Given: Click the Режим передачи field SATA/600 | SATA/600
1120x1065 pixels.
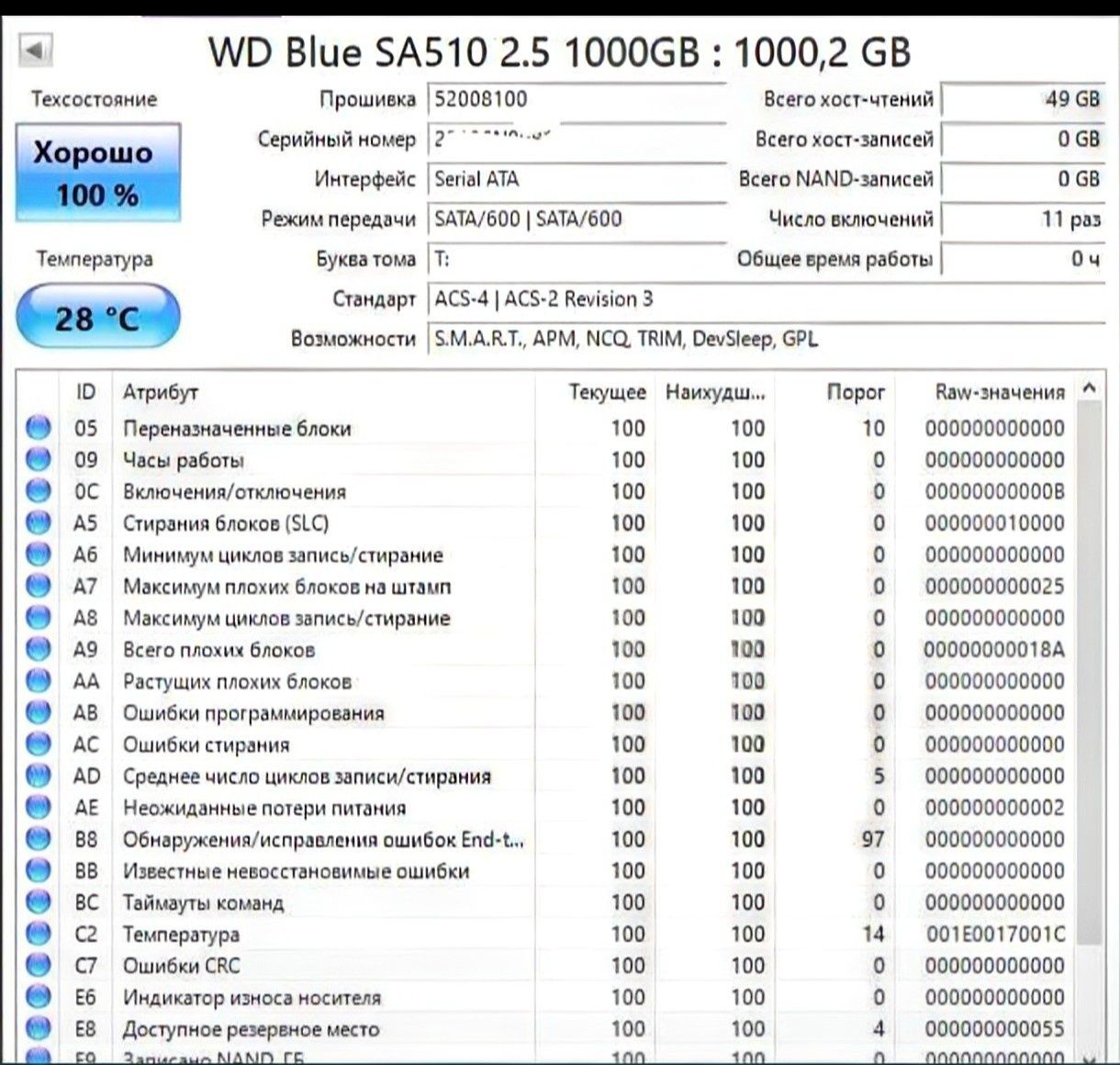Looking at the screenshot, I should pos(577,219).
